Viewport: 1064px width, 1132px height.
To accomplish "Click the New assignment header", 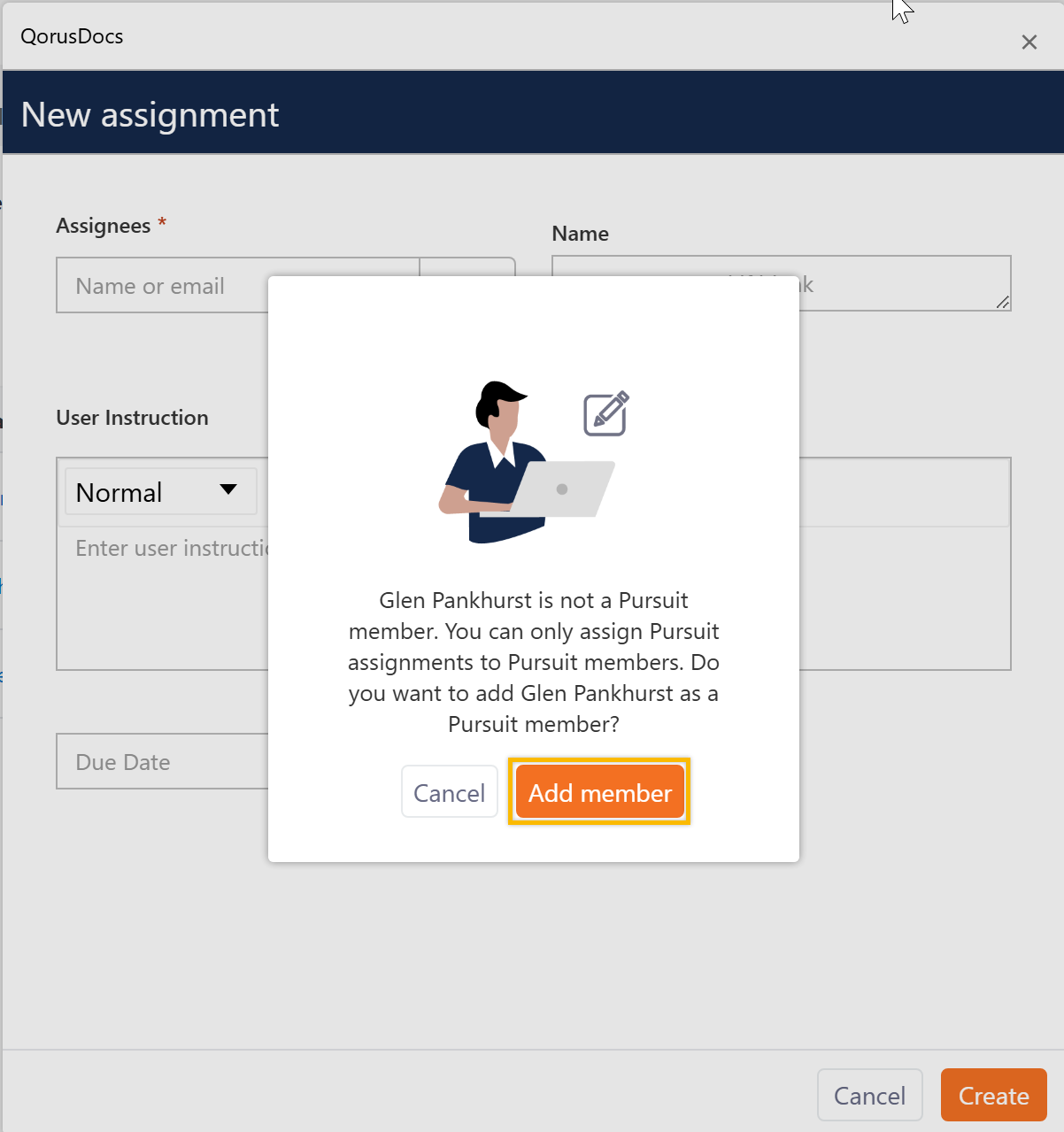I will coord(150,115).
